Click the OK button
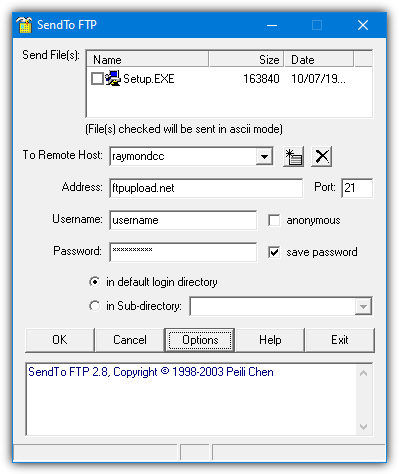 (x=60, y=340)
